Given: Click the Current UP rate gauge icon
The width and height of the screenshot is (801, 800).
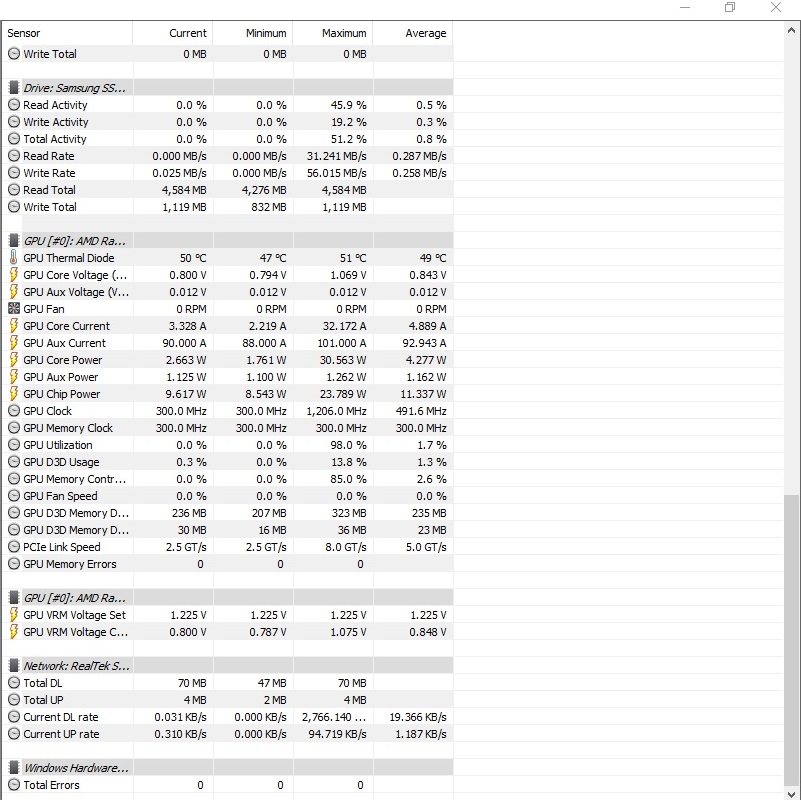Looking at the screenshot, I should [14, 734].
